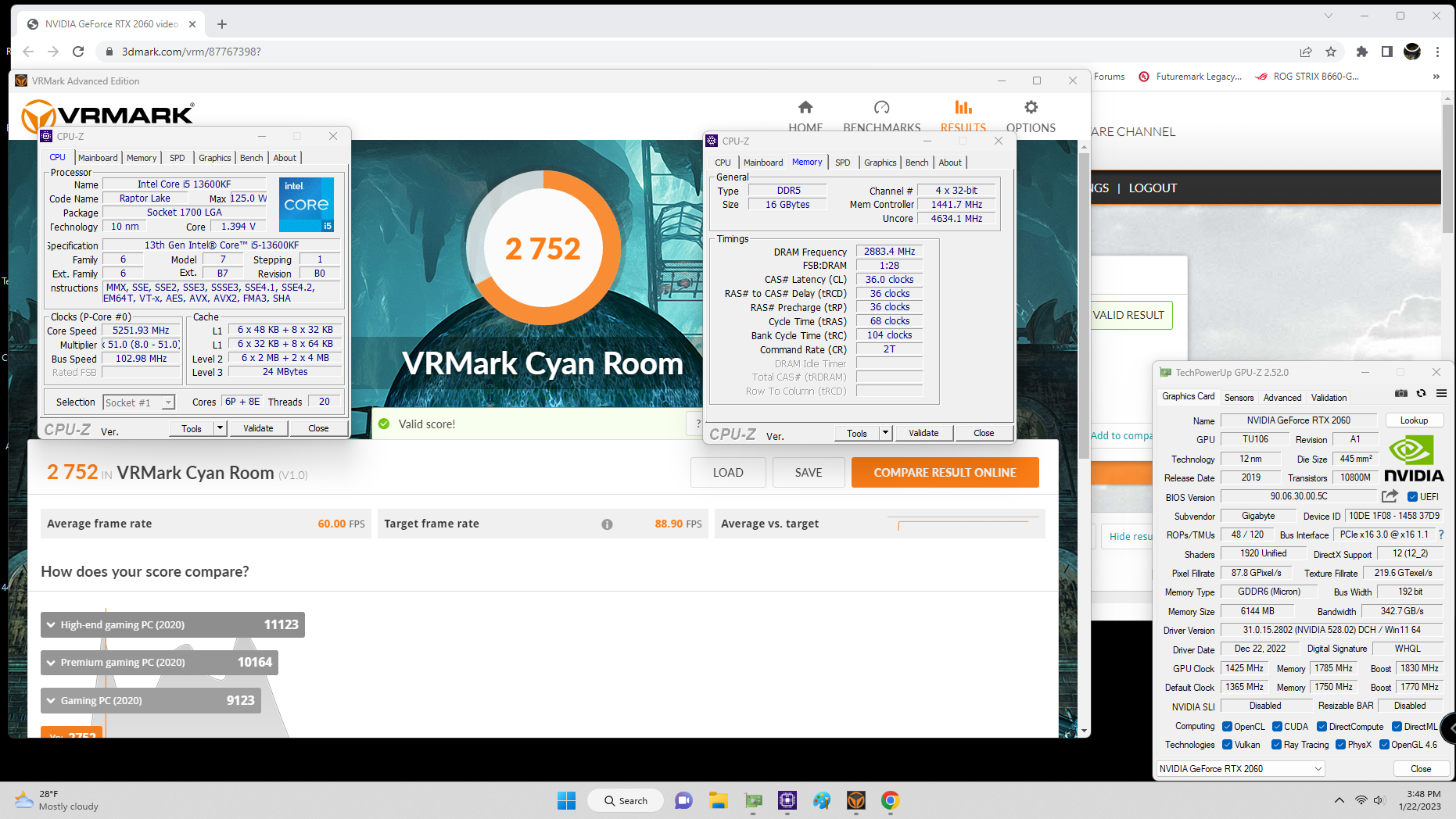The height and width of the screenshot is (819, 1456).
Task: Open CPU-Z from the taskbar
Action: [x=787, y=800]
